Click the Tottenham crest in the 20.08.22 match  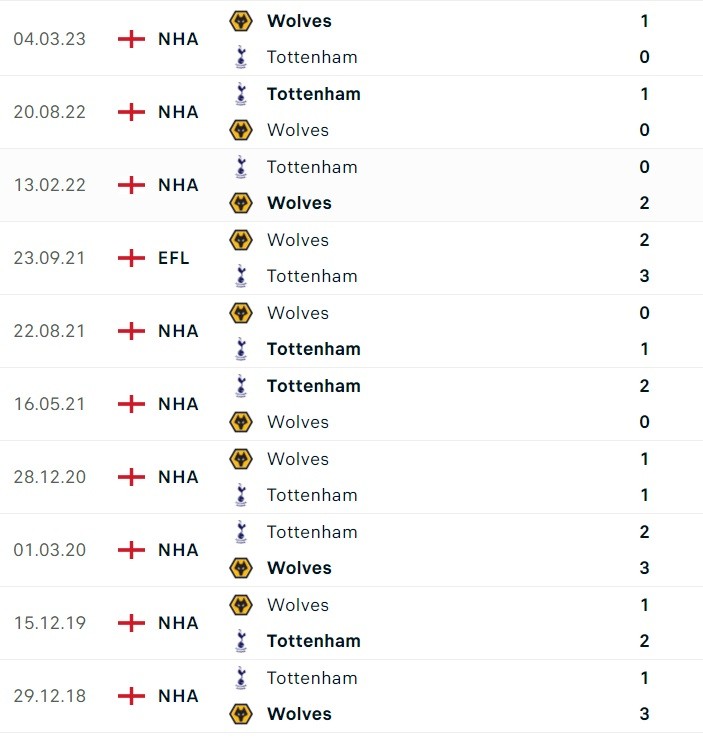coord(241,94)
